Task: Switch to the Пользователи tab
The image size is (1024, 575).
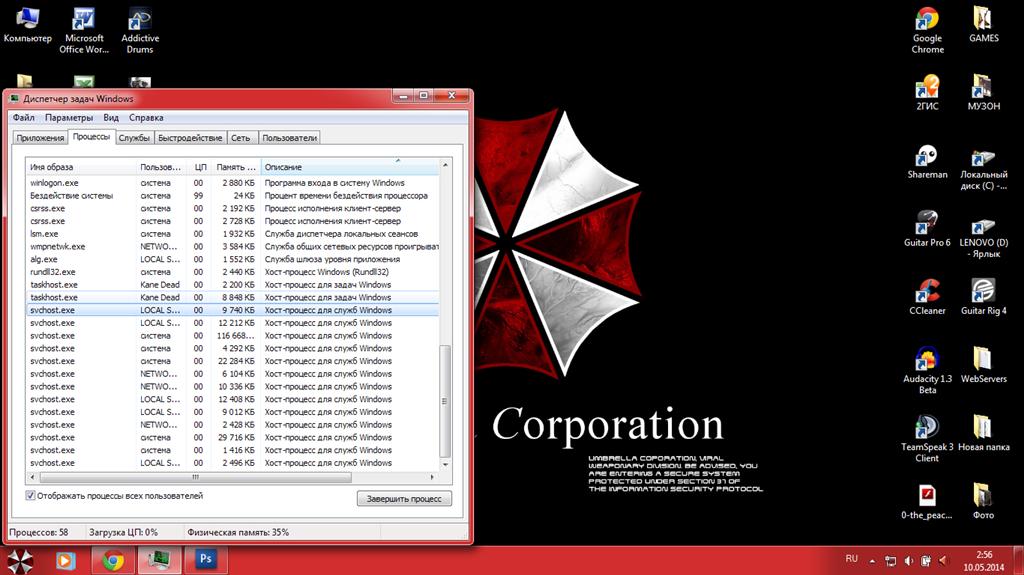Action: pyautogui.click(x=289, y=138)
